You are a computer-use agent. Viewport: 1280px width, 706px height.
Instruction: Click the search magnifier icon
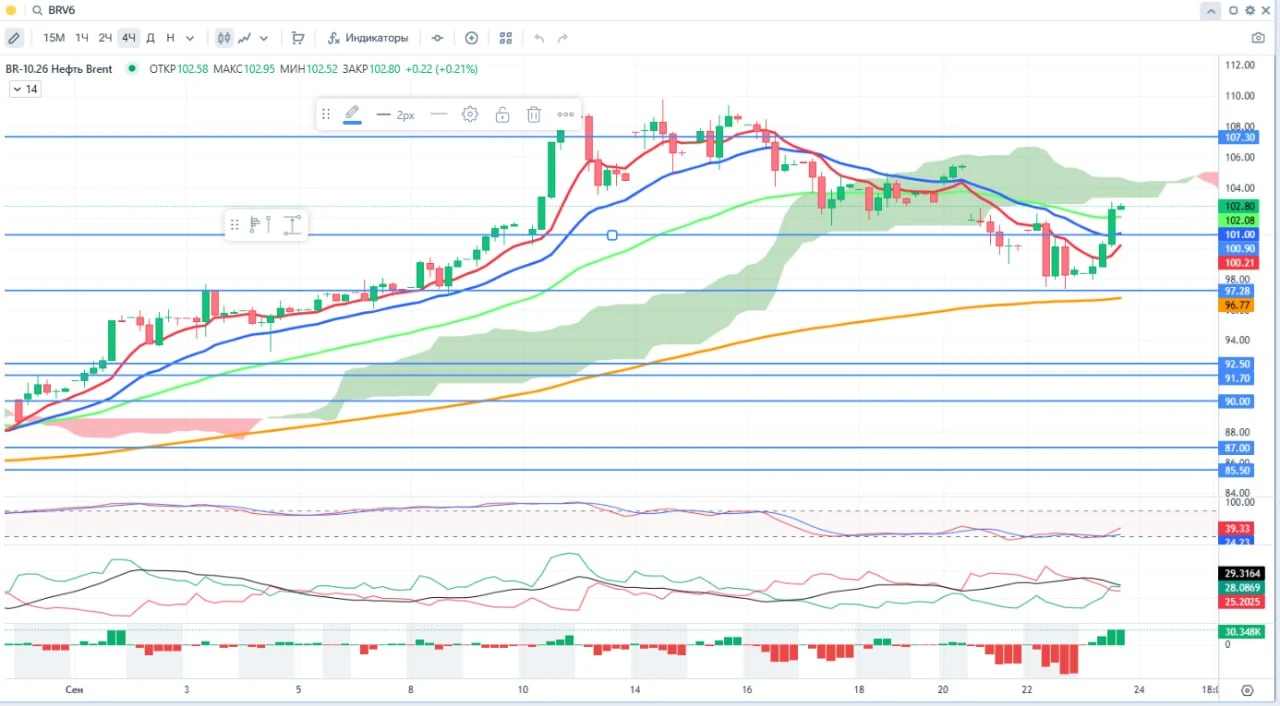(36, 10)
